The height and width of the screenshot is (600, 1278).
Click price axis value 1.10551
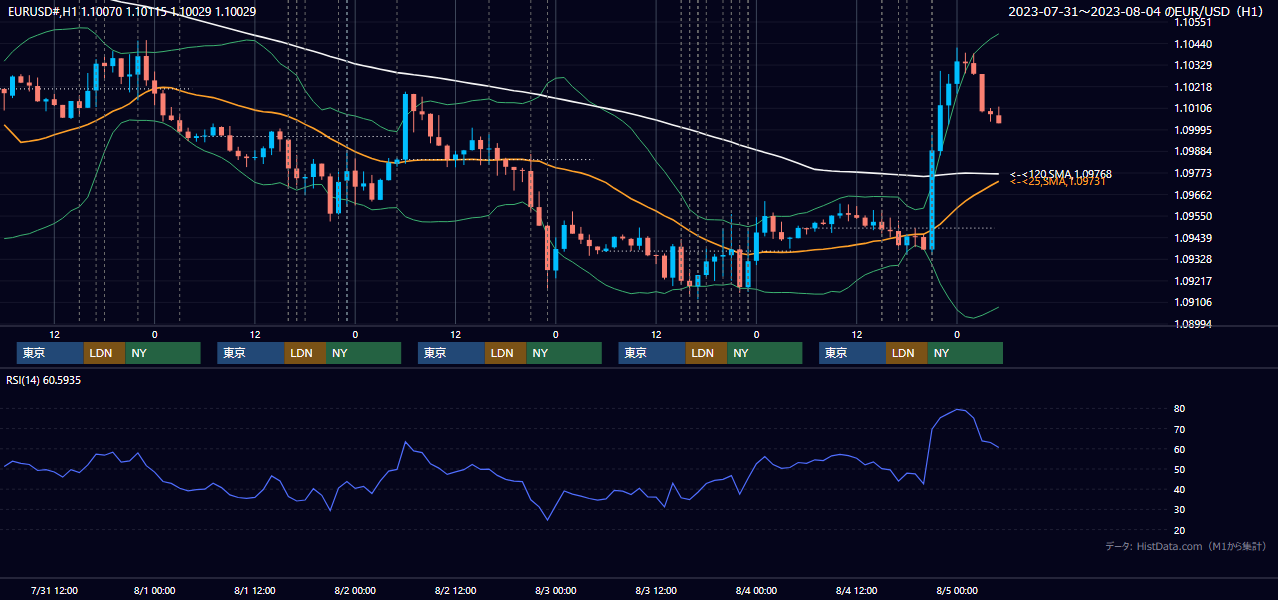tap(1193, 22)
